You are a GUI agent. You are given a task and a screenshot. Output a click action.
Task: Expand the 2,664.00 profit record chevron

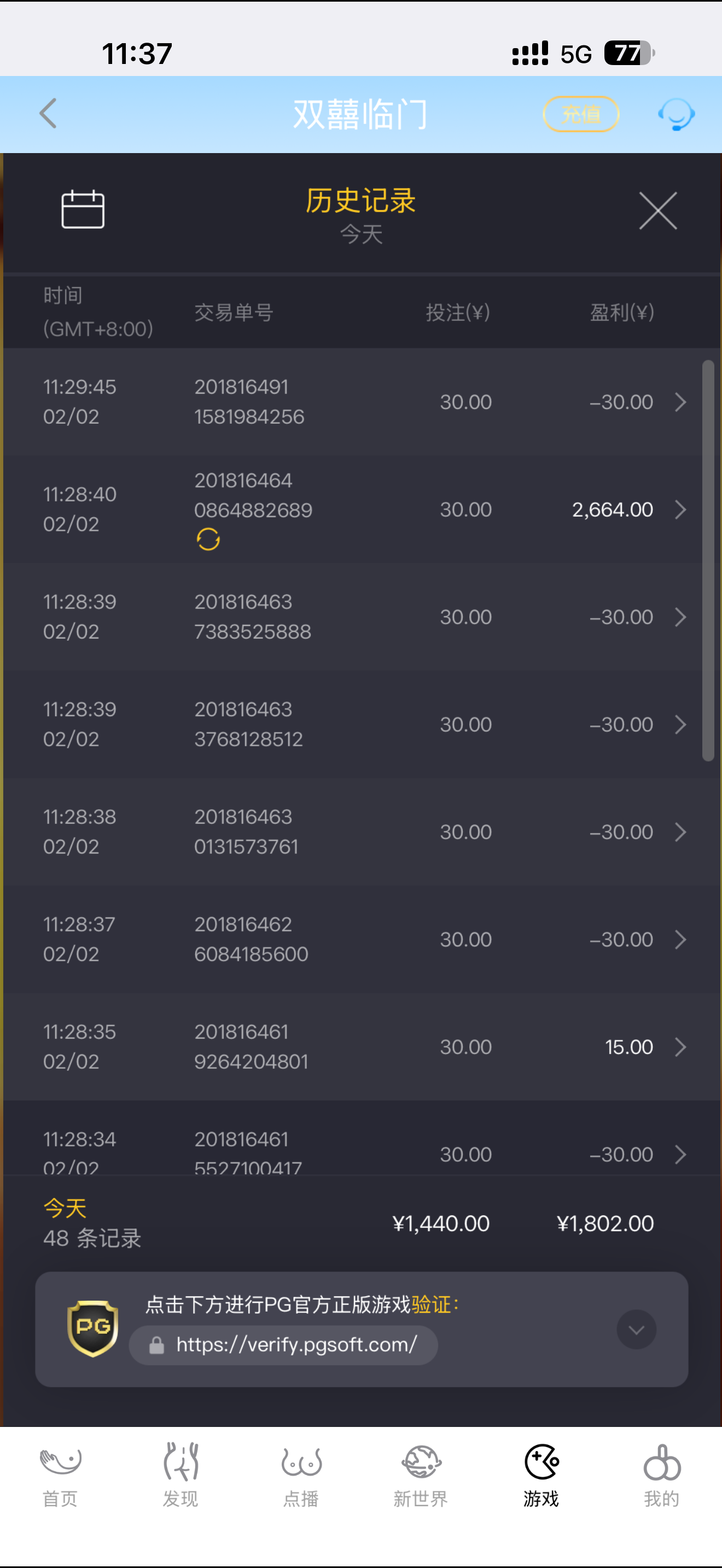pyautogui.click(x=680, y=510)
